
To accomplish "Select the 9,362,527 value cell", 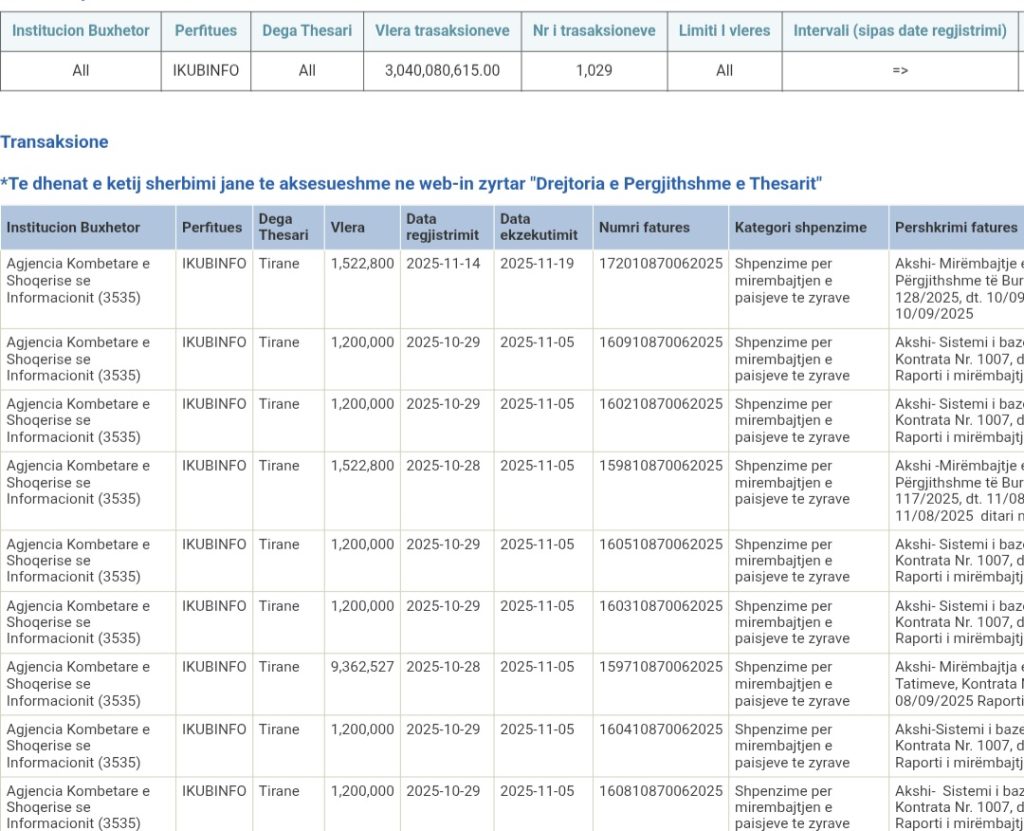I will [x=362, y=667].
